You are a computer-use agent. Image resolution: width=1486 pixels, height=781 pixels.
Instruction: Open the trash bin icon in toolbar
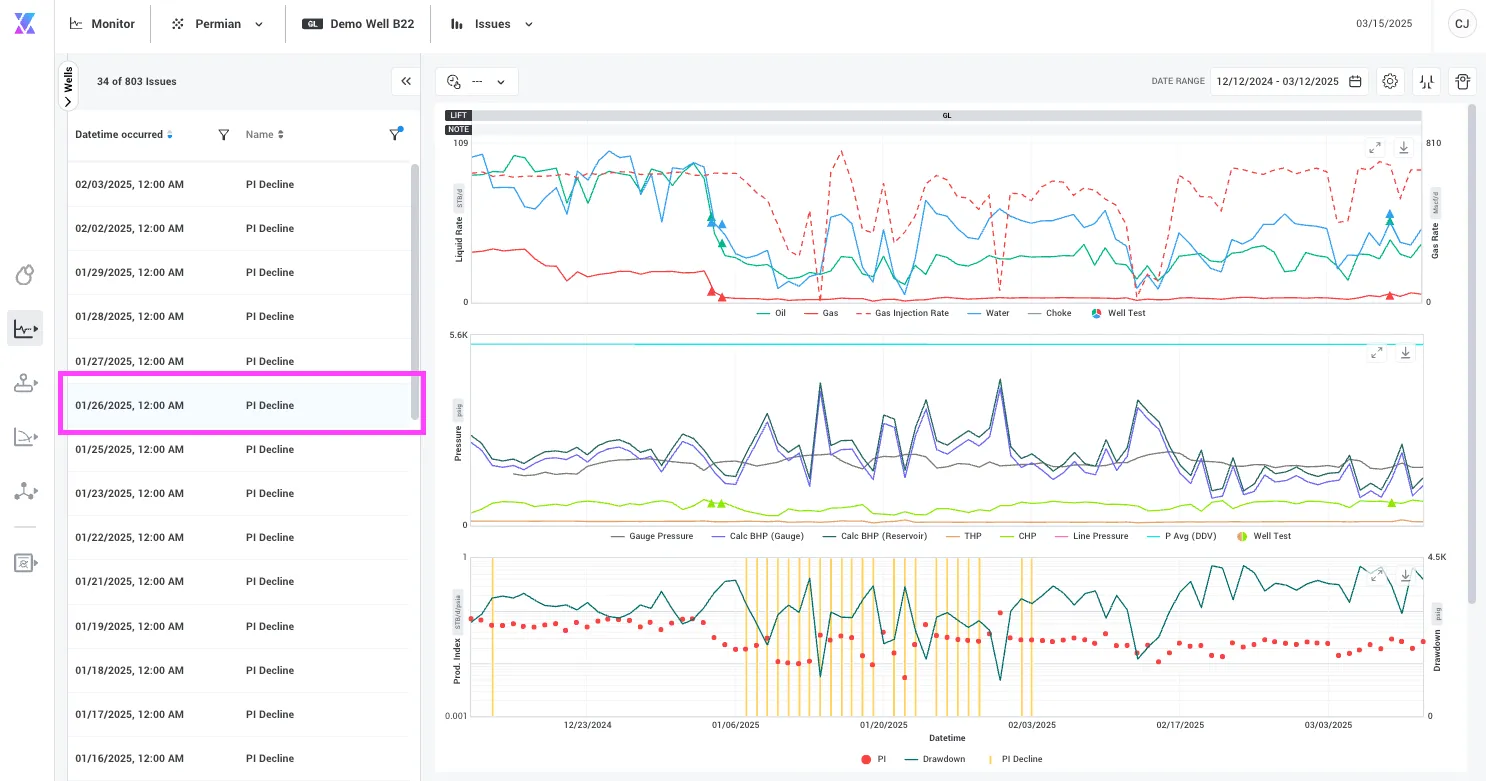coord(1462,82)
